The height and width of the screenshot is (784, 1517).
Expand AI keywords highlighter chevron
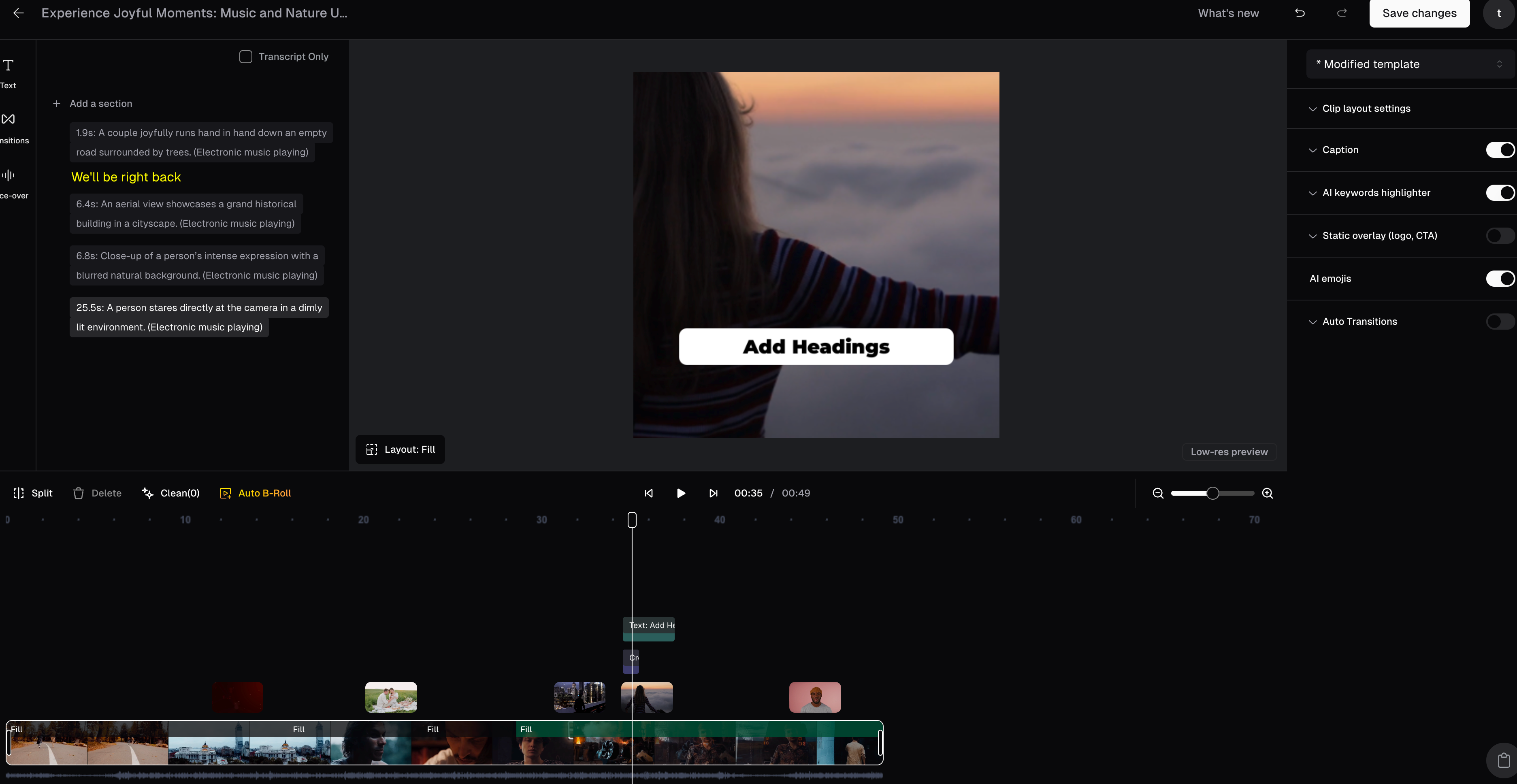tap(1312, 193)
